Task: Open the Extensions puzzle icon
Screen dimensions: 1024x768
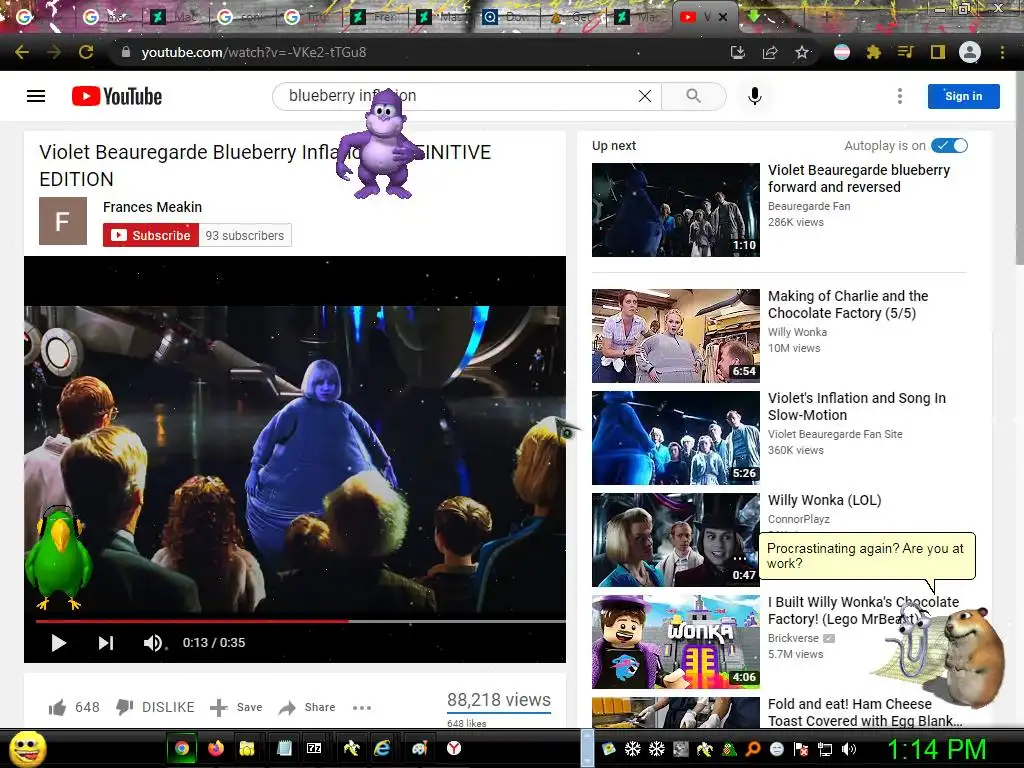Action: (x=874, y=52)
